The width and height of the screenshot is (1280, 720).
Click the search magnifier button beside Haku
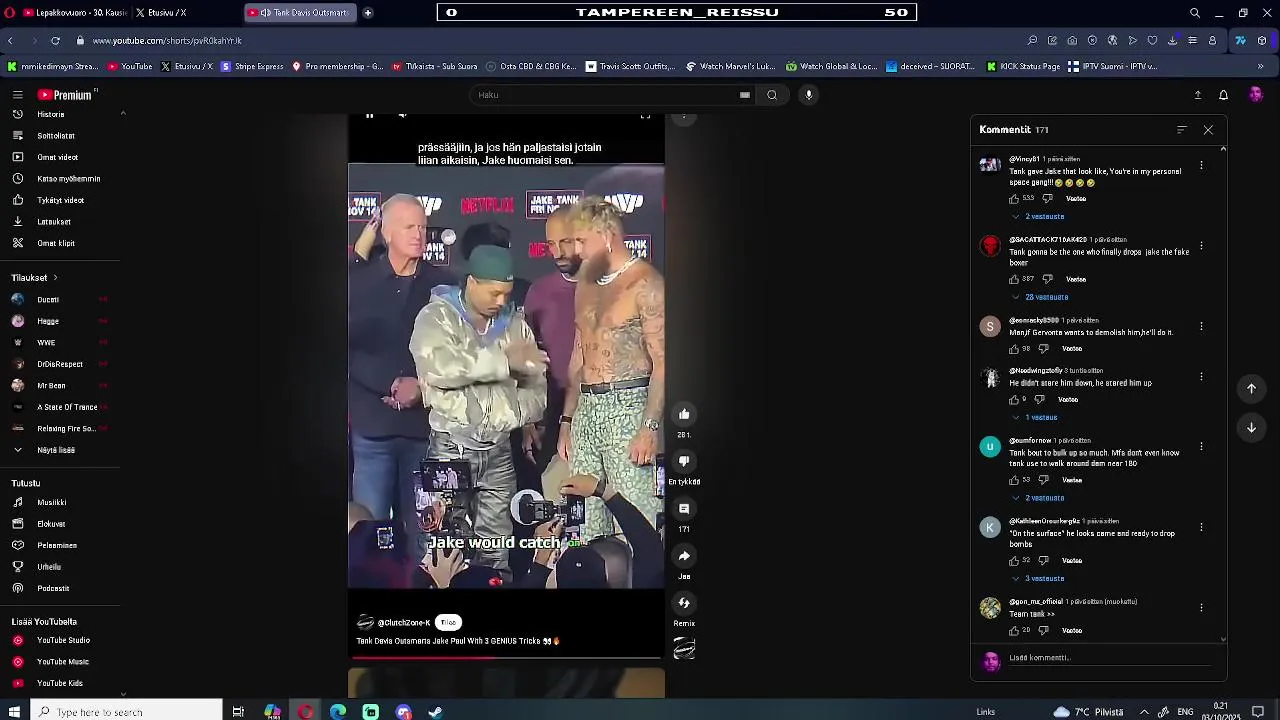click(772, 95)
